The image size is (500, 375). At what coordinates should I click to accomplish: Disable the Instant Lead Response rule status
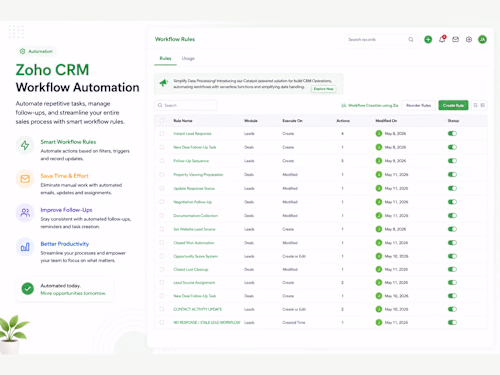click(x=452, y=134)
